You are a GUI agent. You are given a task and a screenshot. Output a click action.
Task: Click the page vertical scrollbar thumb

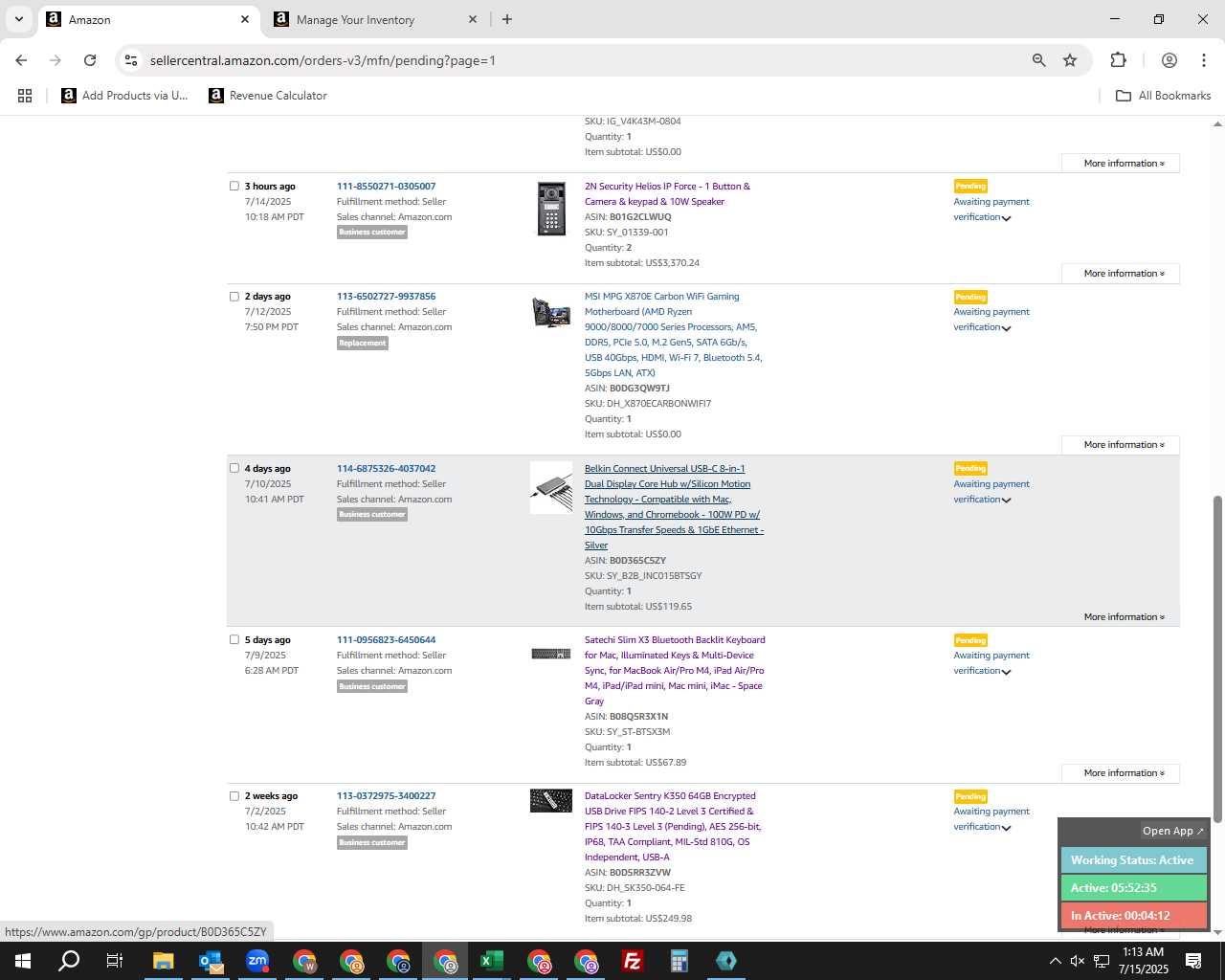click(1217, 658)
